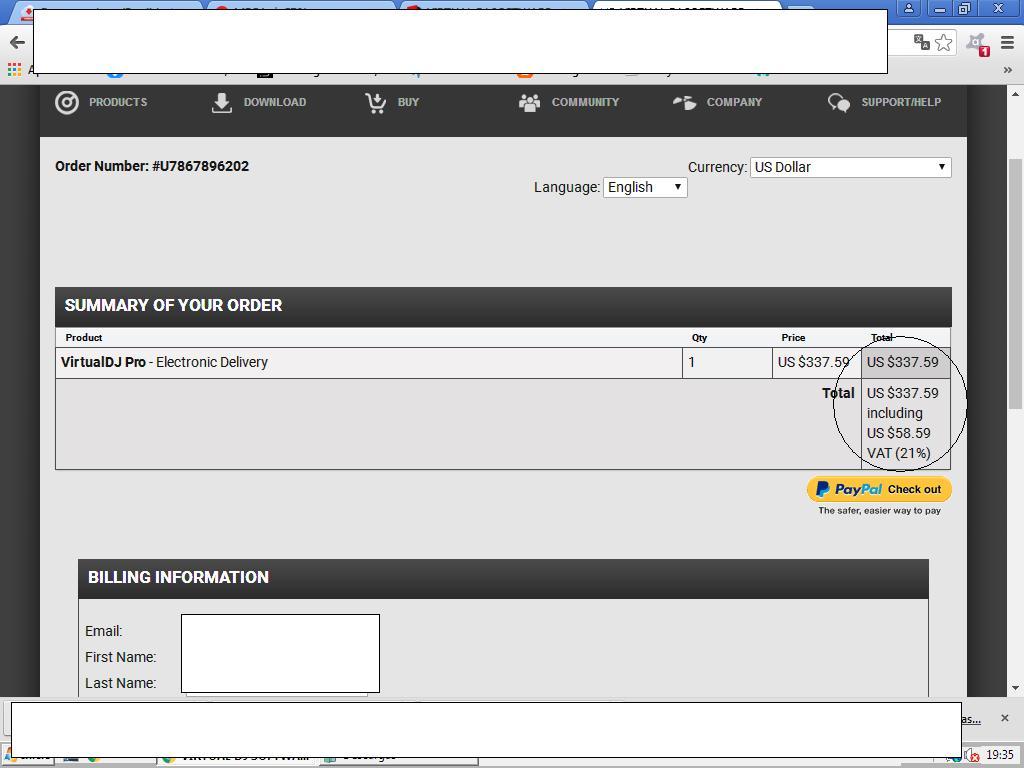Click the Products target icon
Viewport: 1024px width, 768px height.
coord(67,103)
